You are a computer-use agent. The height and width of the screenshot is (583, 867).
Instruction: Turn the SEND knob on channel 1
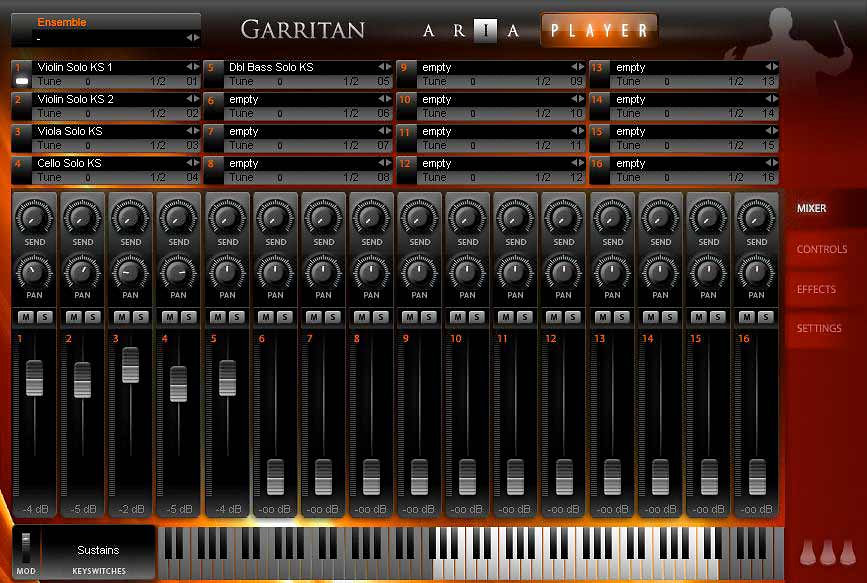(x=34, y=217)
